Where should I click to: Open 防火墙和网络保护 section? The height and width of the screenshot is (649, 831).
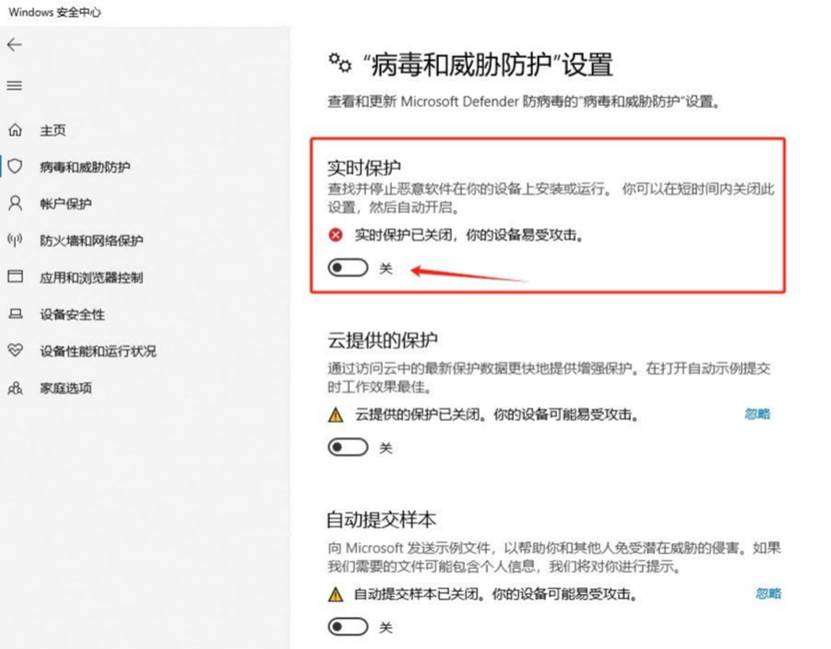(92, 241)
